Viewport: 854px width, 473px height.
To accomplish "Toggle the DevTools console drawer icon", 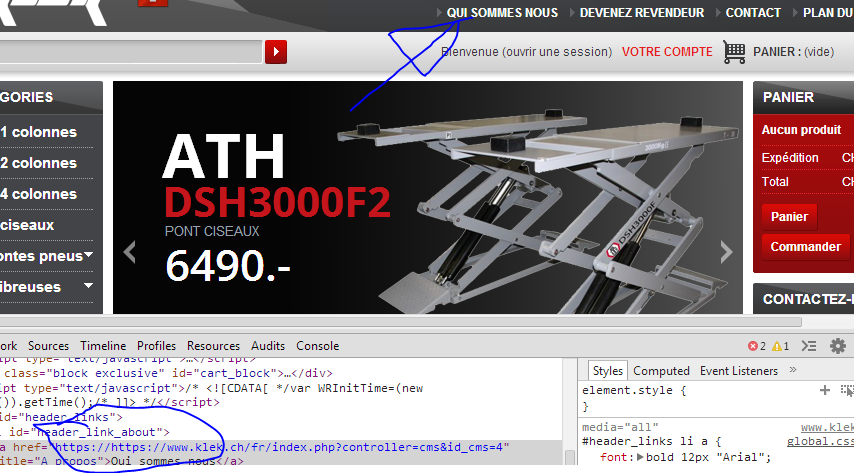I will click(809, 346).
